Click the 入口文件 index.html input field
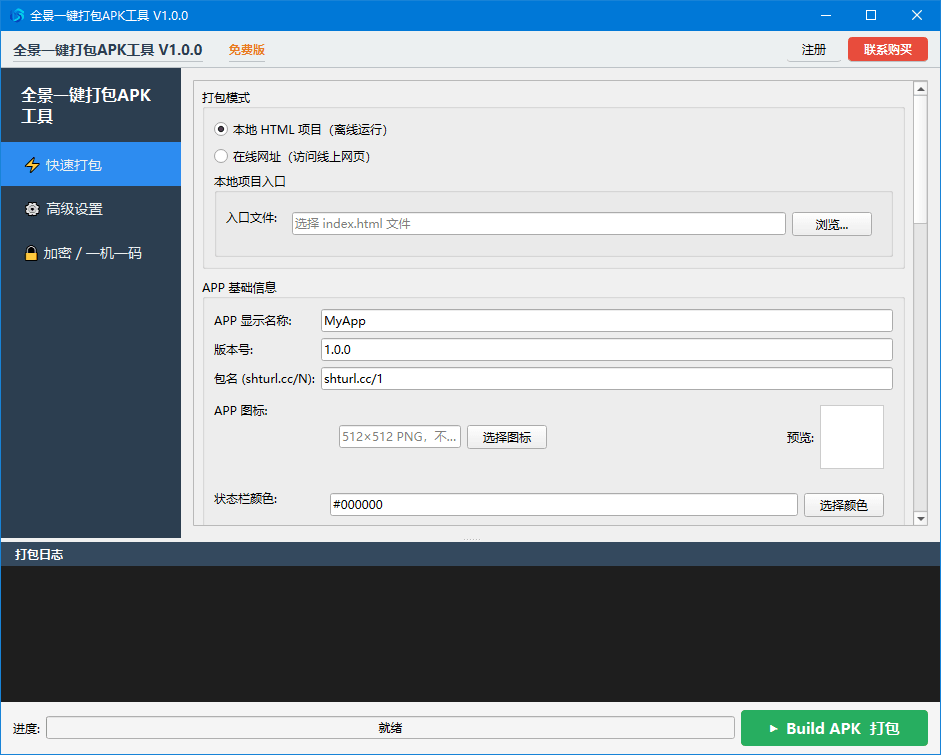The image size is (941, 755). (538, 224)
